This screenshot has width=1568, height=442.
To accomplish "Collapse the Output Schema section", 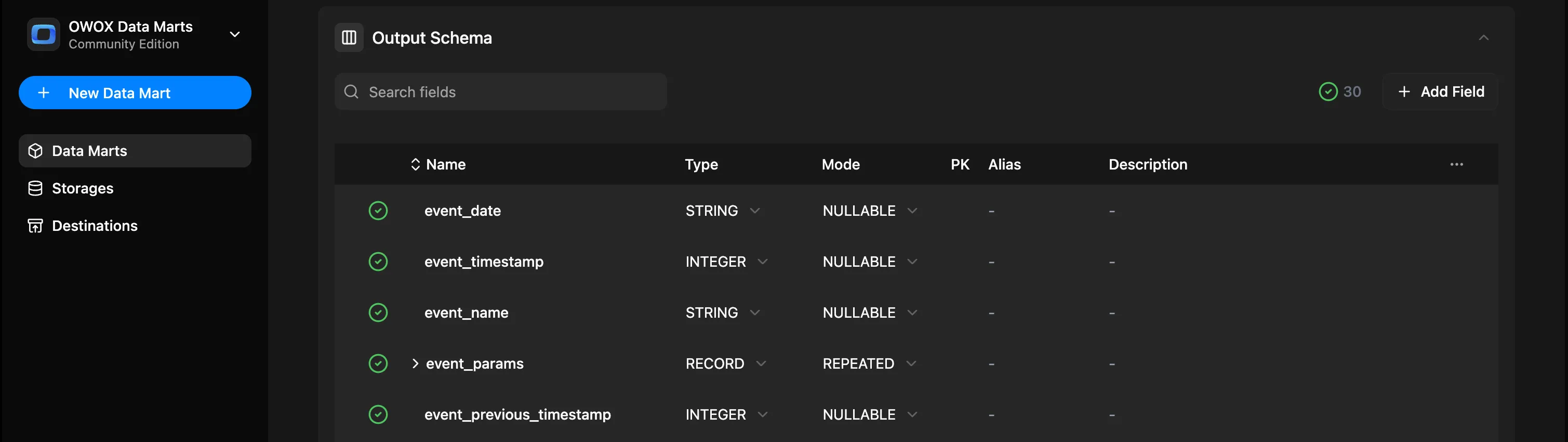I will [x=1483, y=38].
